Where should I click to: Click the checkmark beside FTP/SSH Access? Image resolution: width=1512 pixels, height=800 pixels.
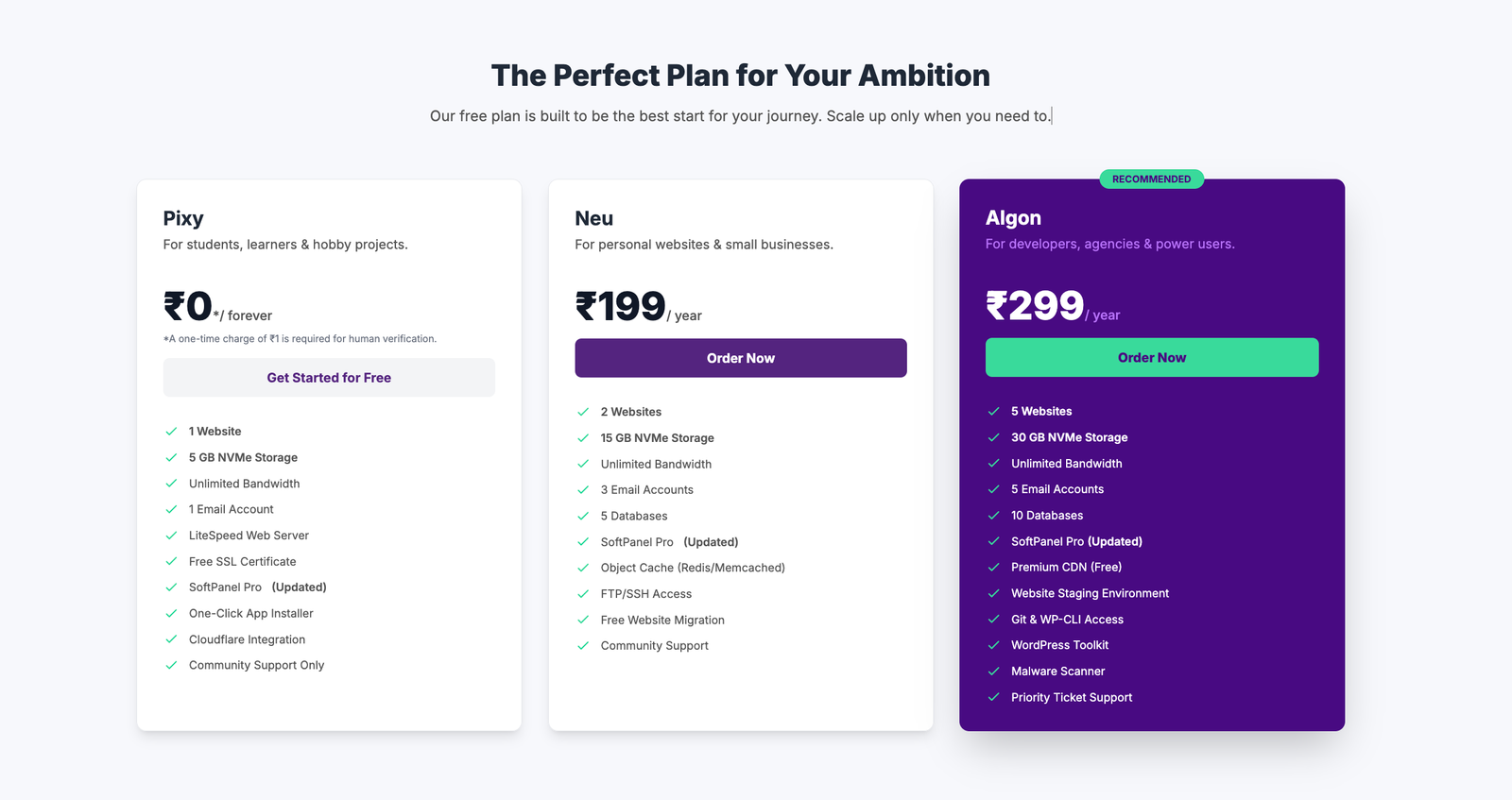[583, 594]
